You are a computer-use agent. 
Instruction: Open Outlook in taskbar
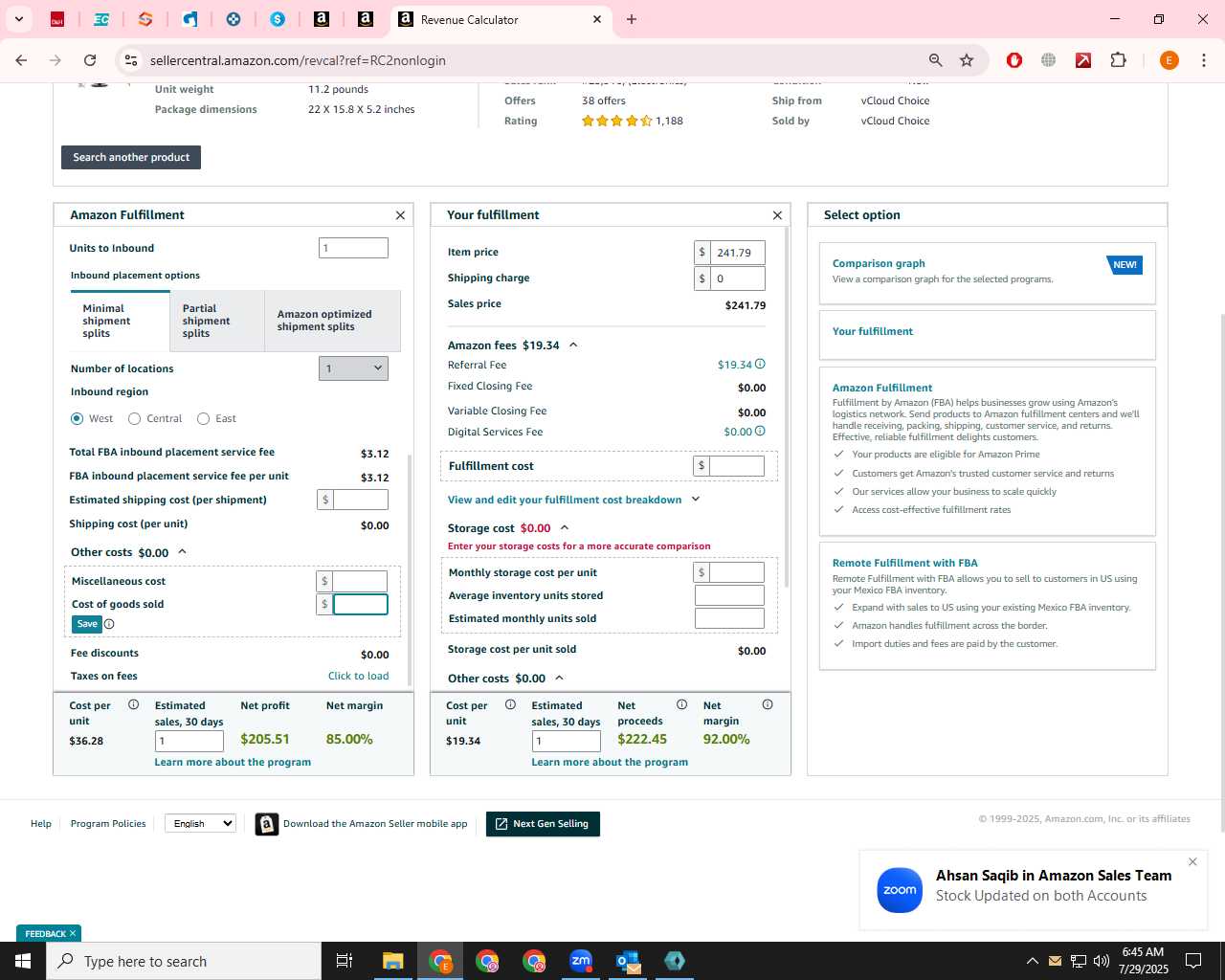pos(628,961)
